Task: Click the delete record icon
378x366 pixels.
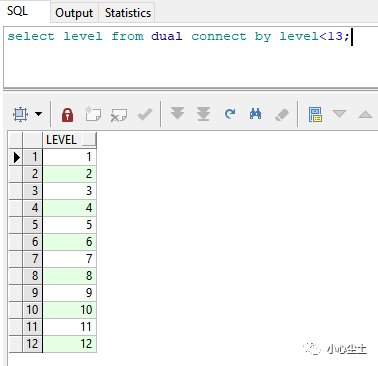Action: pos(119,115)
